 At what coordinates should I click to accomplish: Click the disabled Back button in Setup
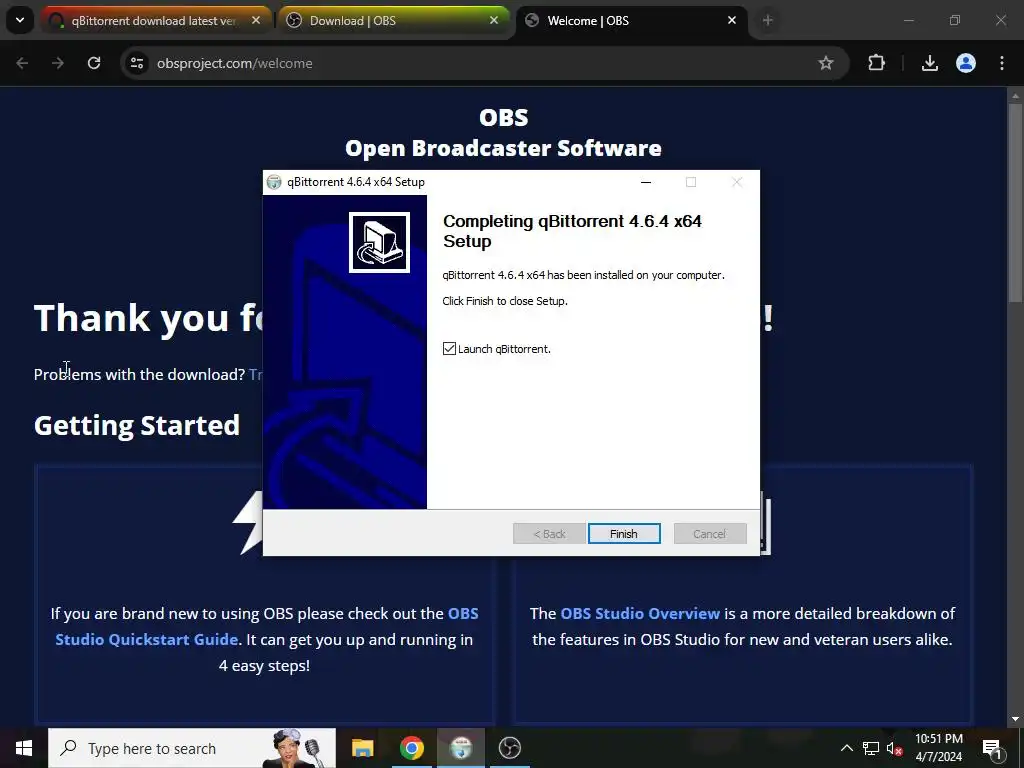pos(549,534)
